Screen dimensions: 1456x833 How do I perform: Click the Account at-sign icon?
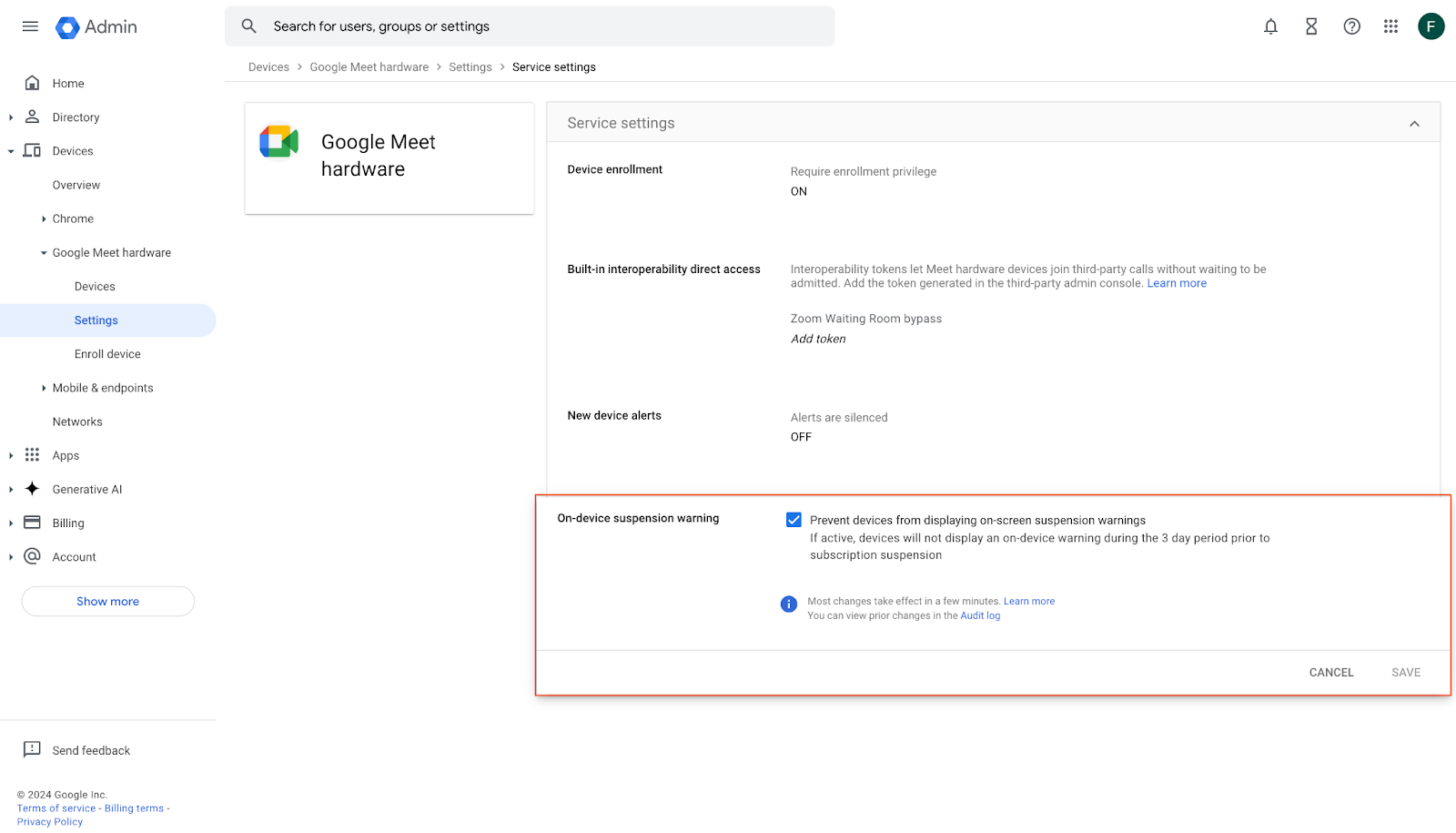click(x=32, y=556)
